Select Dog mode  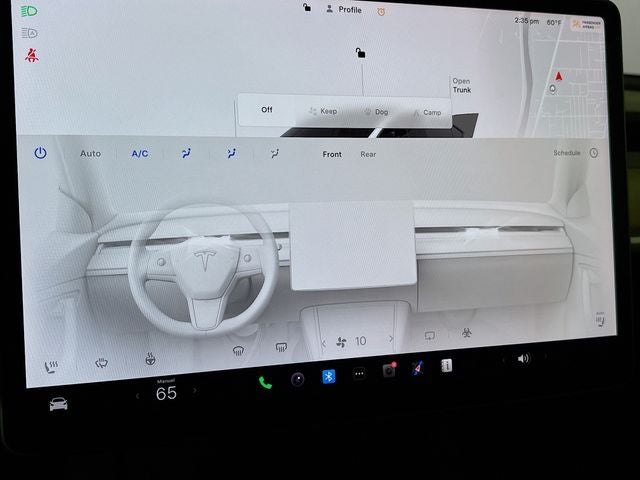376,111
